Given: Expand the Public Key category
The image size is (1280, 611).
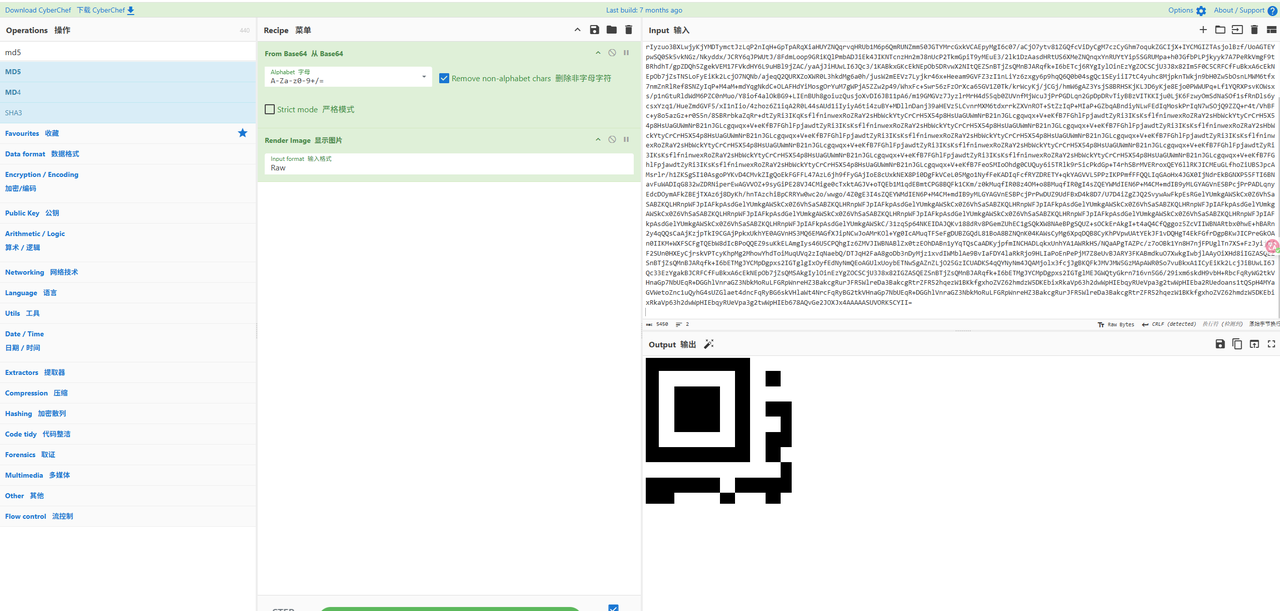Looking at the screenshot, I should tap(128, 213).
